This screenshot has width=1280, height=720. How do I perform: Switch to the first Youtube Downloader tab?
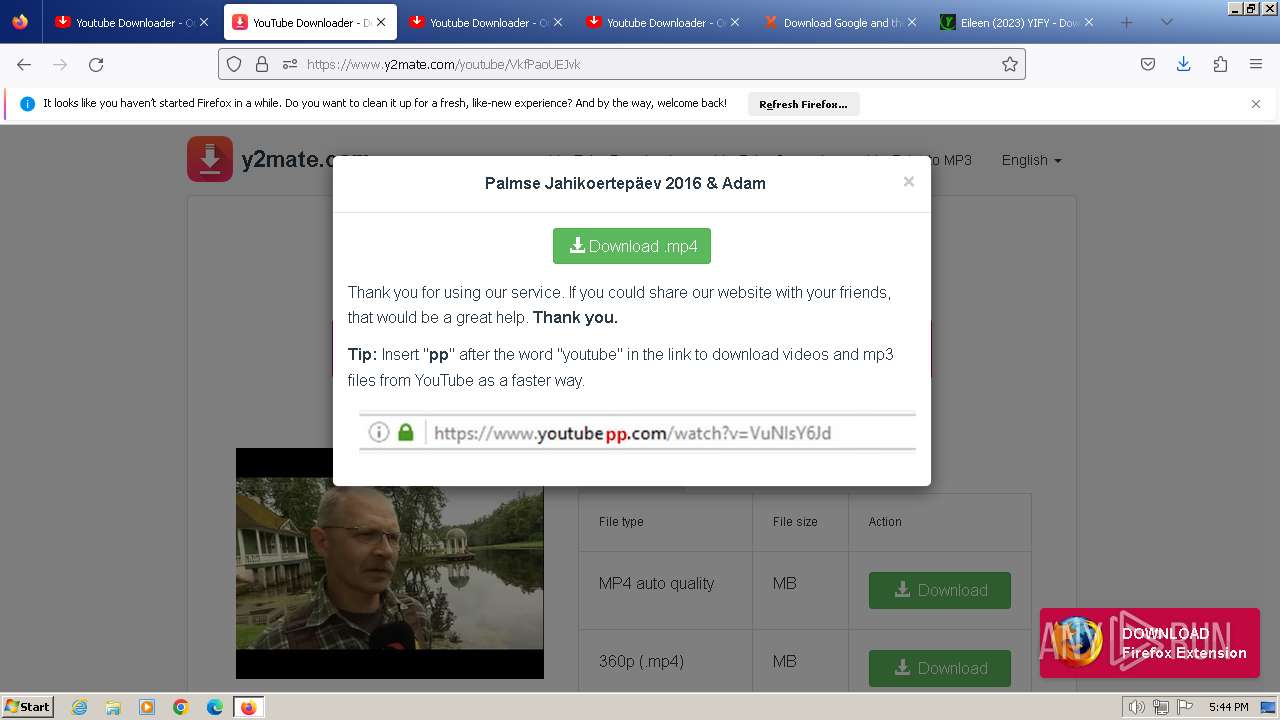pyautogui.click(x=131, y=22)
